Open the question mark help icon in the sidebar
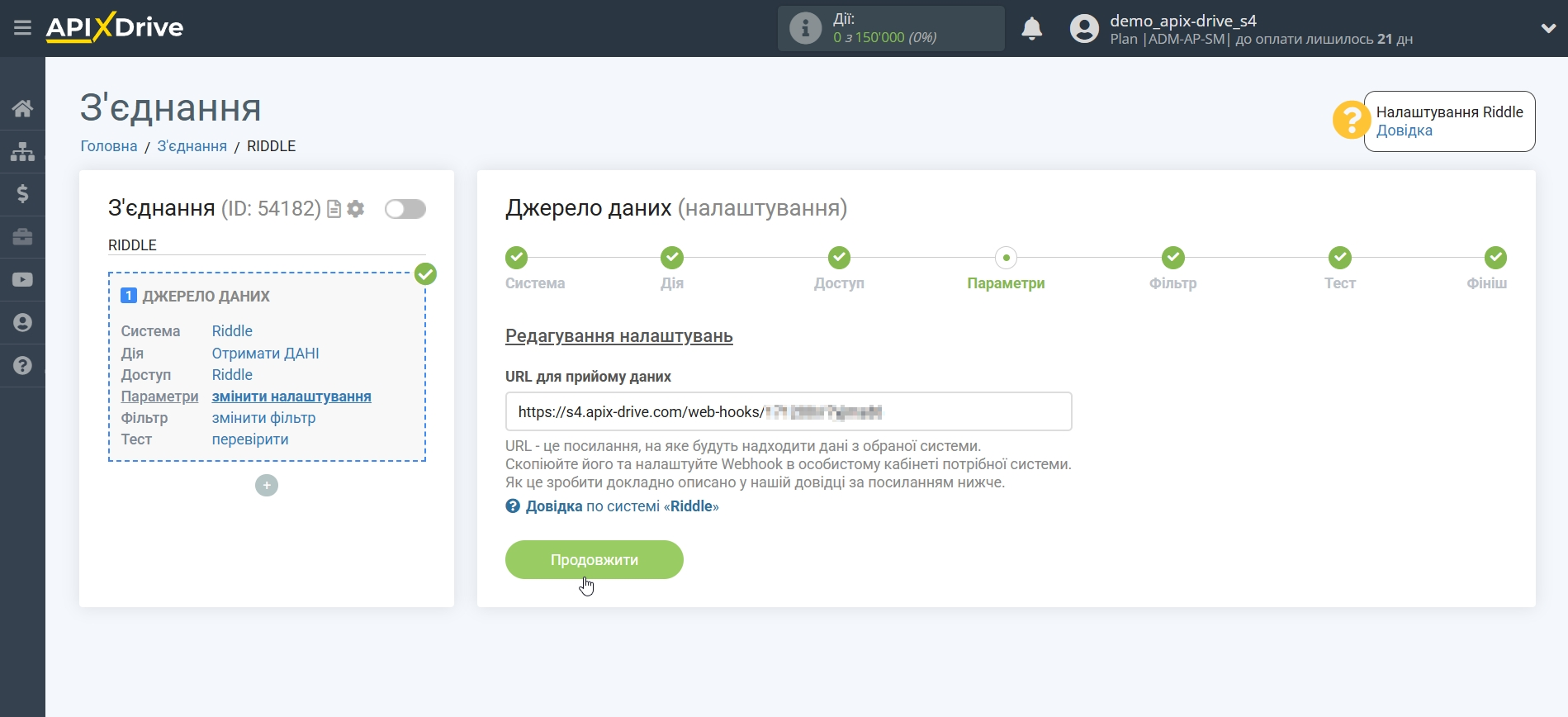1568x717 pixels. 22,366
